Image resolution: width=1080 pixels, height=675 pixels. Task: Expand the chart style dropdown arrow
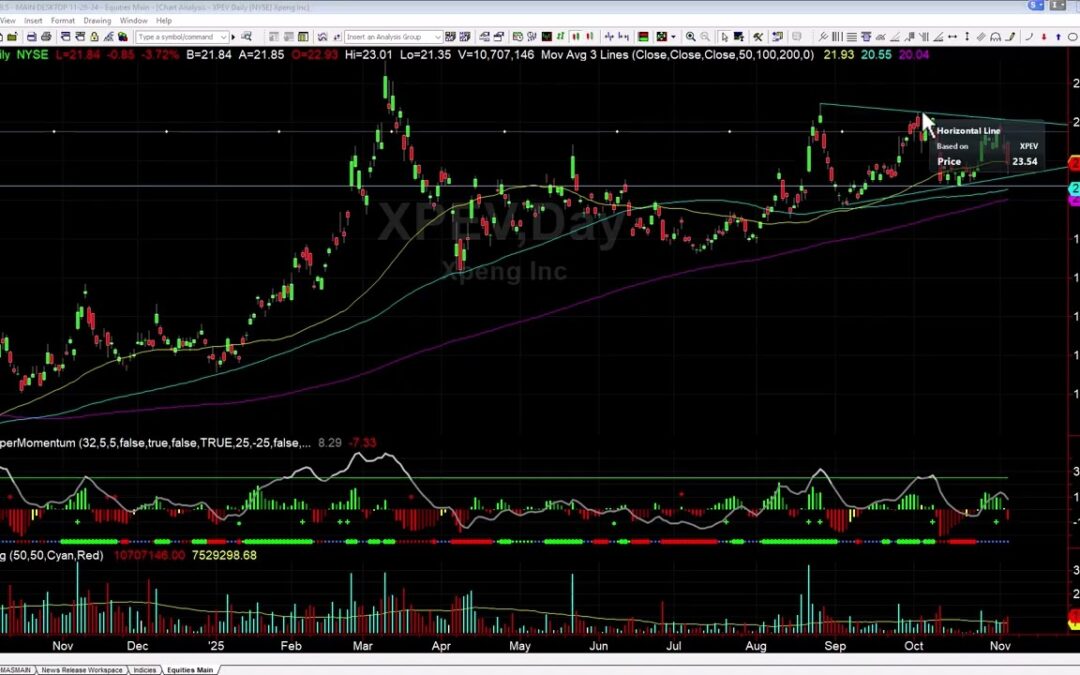672,36
